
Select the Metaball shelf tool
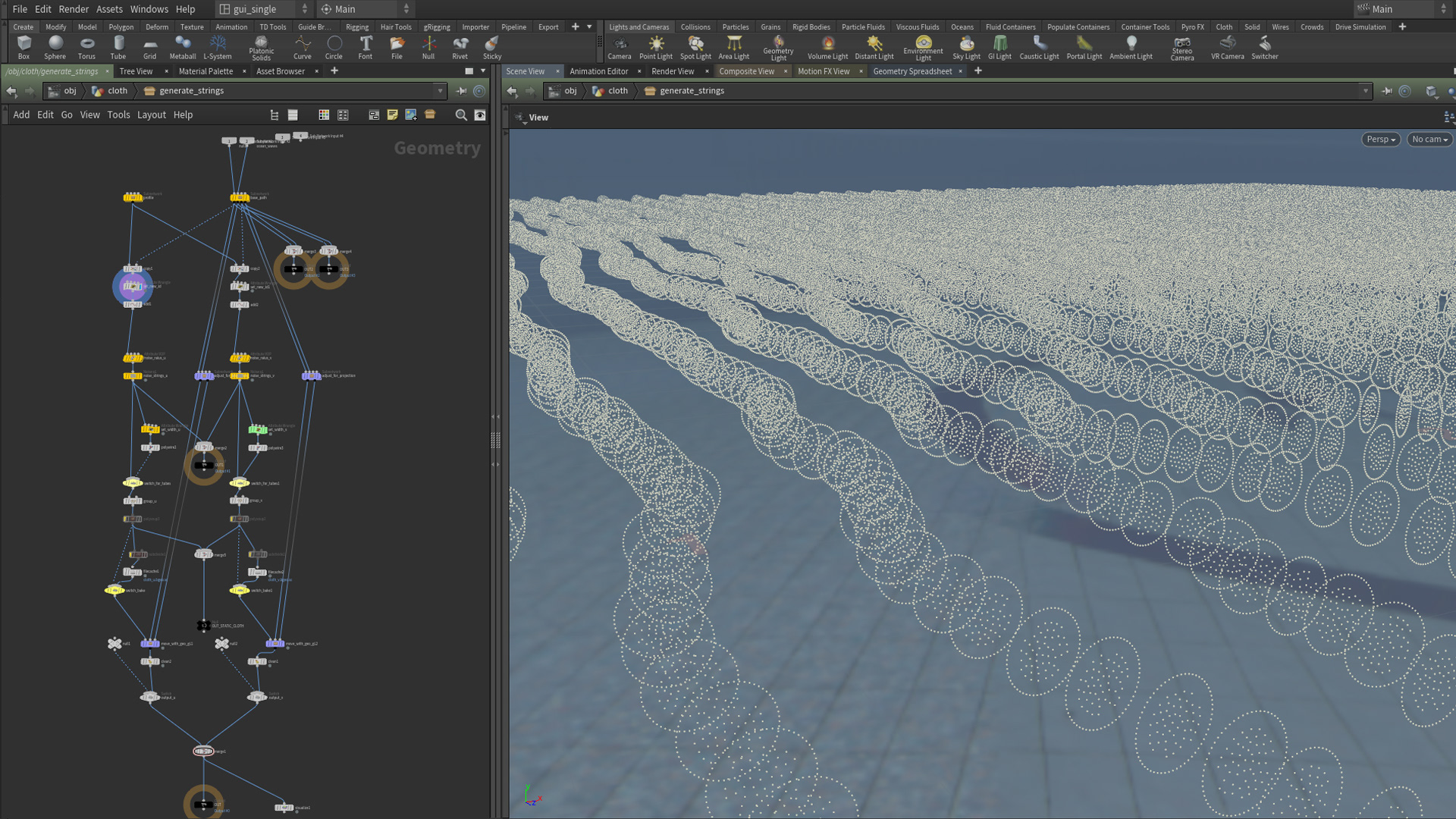182,48
